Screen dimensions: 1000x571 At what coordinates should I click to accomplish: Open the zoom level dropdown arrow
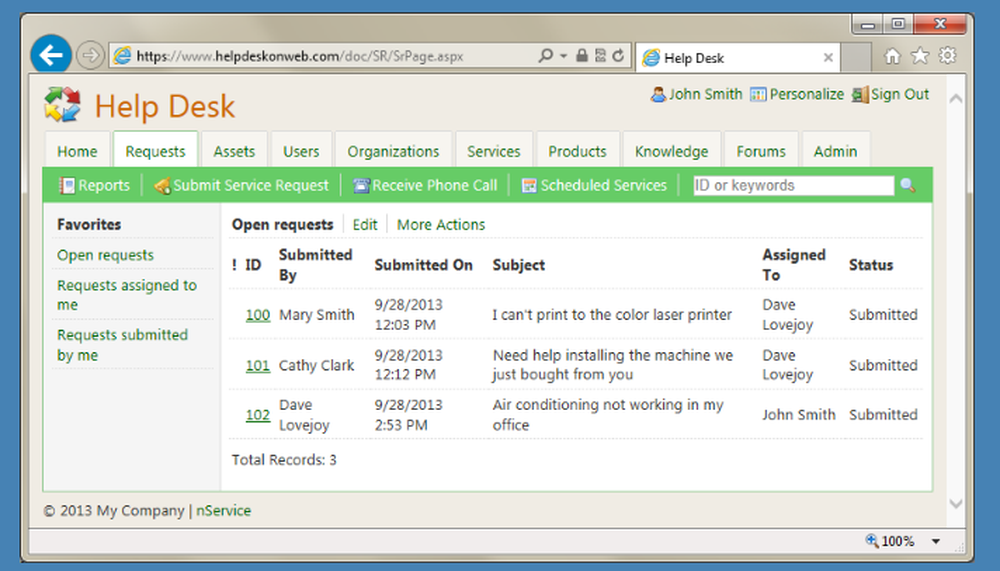point(936,542)
